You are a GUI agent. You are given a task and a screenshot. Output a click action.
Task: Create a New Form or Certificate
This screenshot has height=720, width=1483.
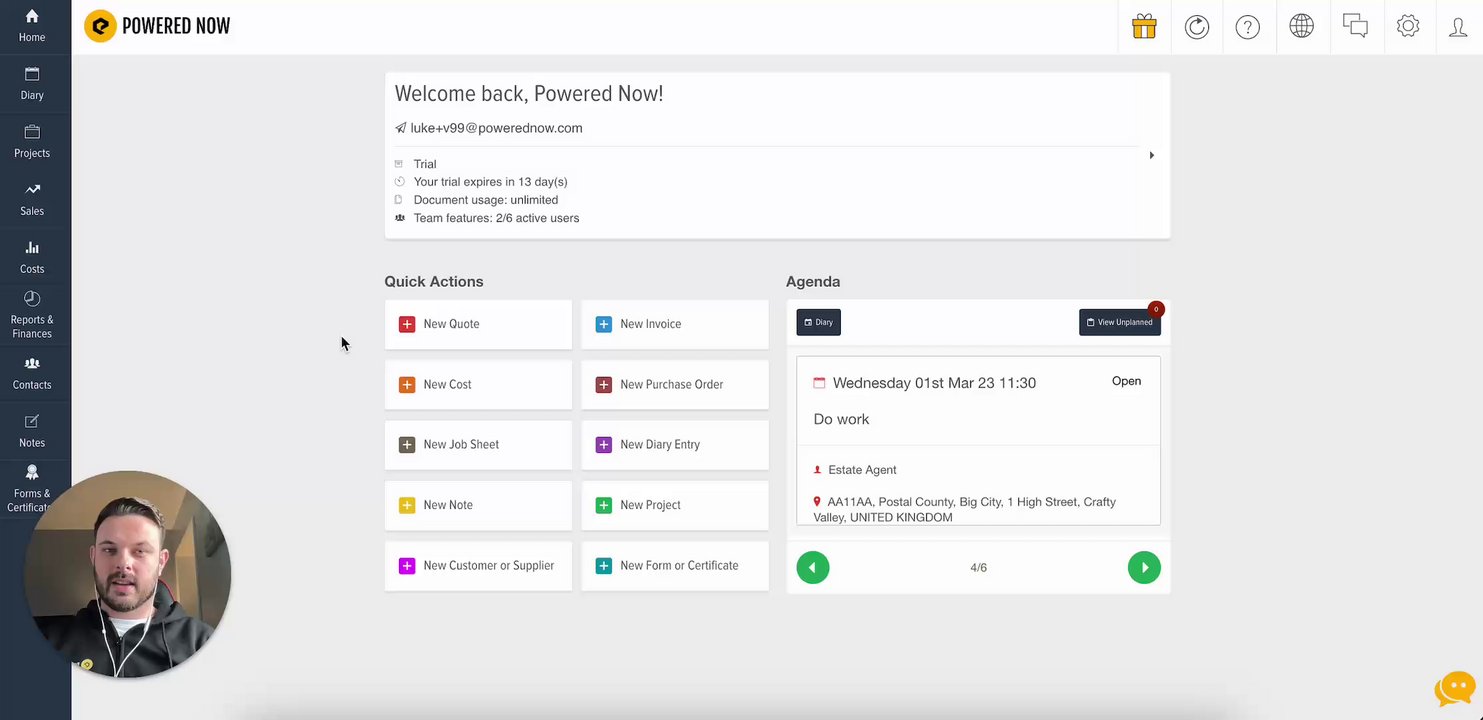675,566
